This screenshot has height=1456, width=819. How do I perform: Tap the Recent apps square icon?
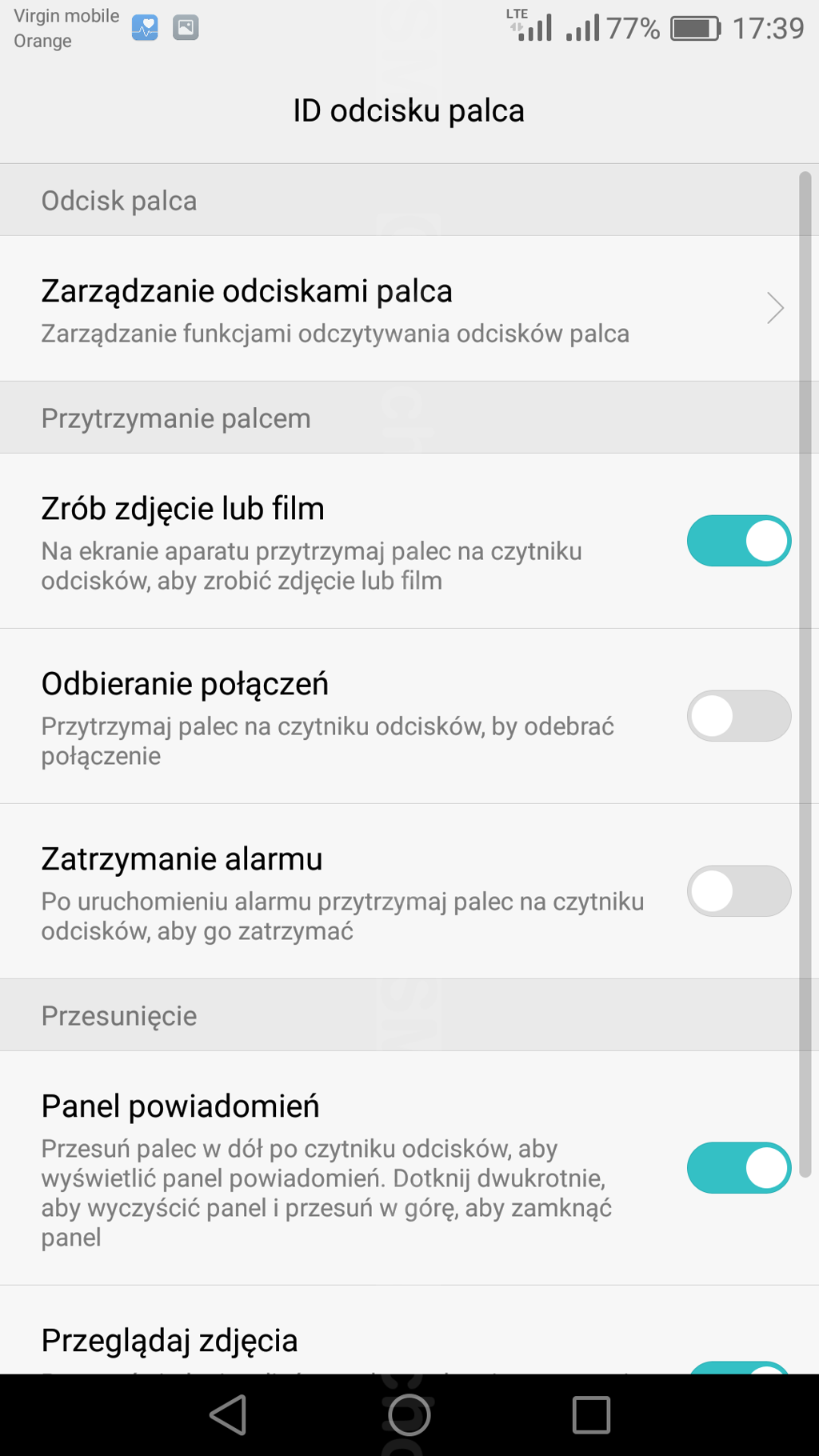tap(591, 1414)
